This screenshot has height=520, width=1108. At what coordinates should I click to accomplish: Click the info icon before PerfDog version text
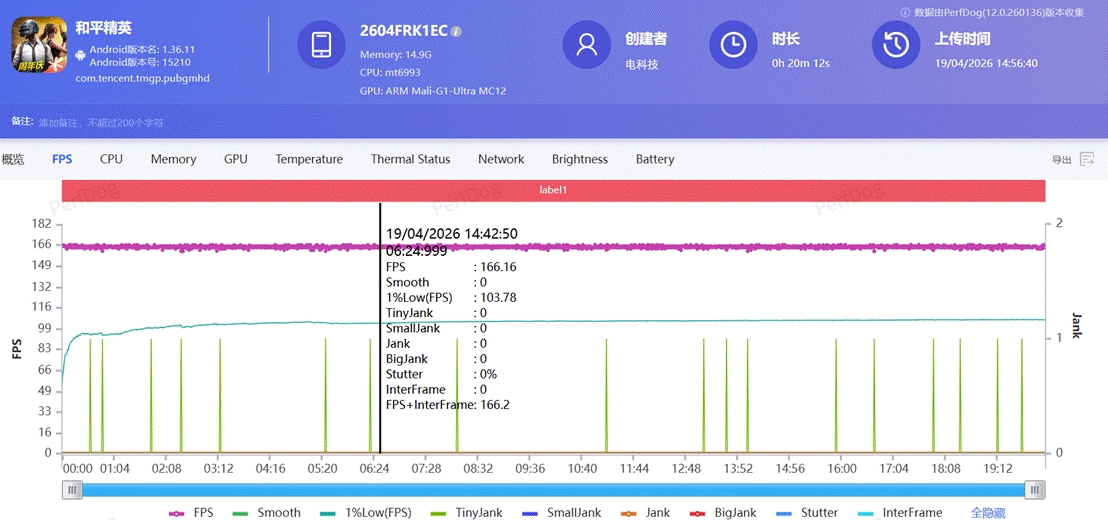[906, 12]
